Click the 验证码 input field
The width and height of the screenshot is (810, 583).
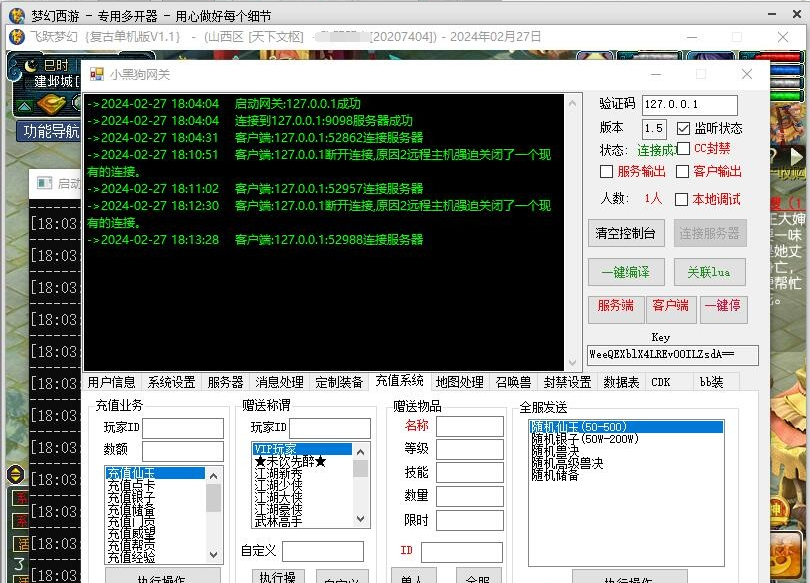[x=689, y=105]
